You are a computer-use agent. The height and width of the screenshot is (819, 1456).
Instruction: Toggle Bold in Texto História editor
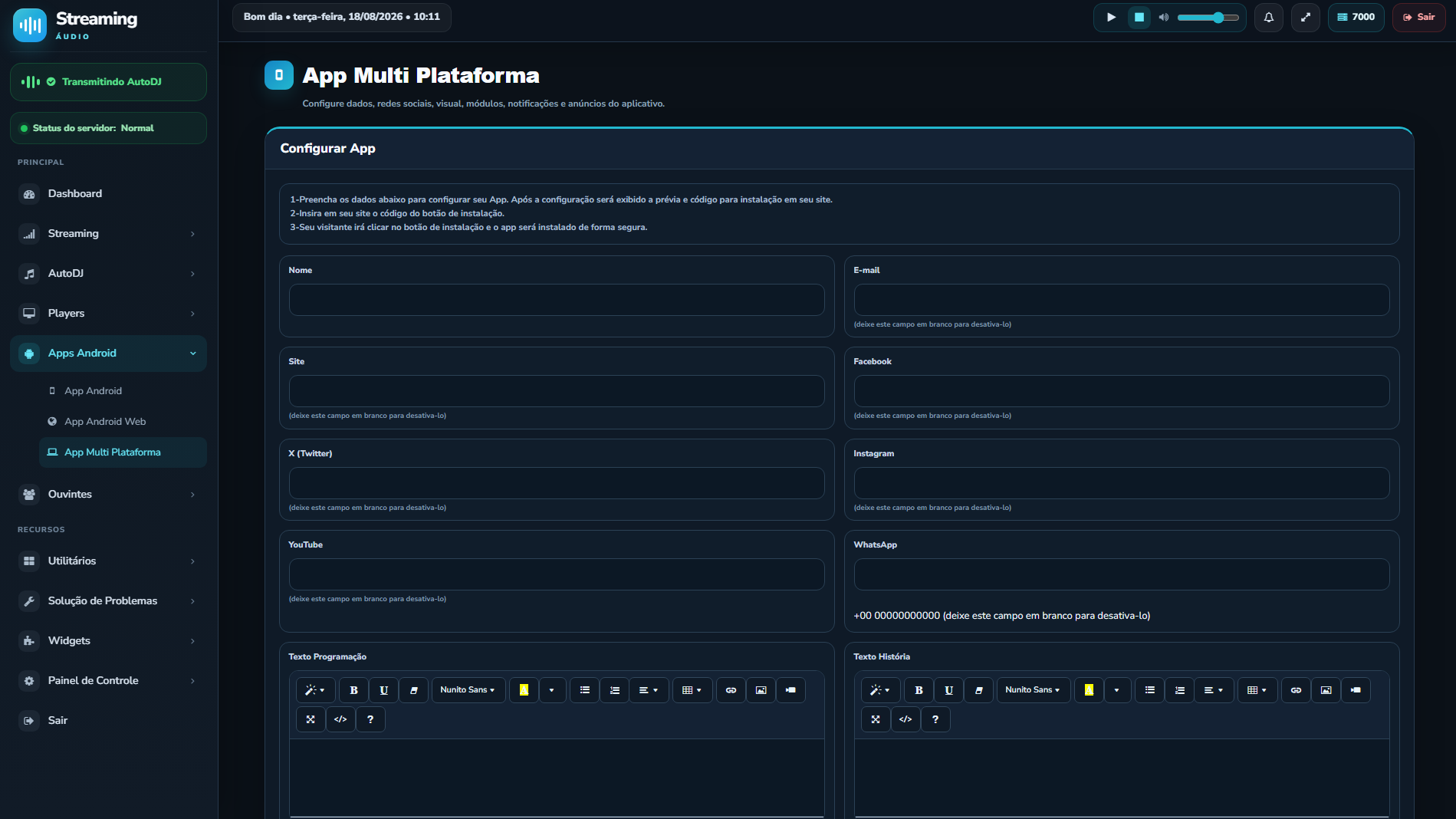(x=919, y=690)
